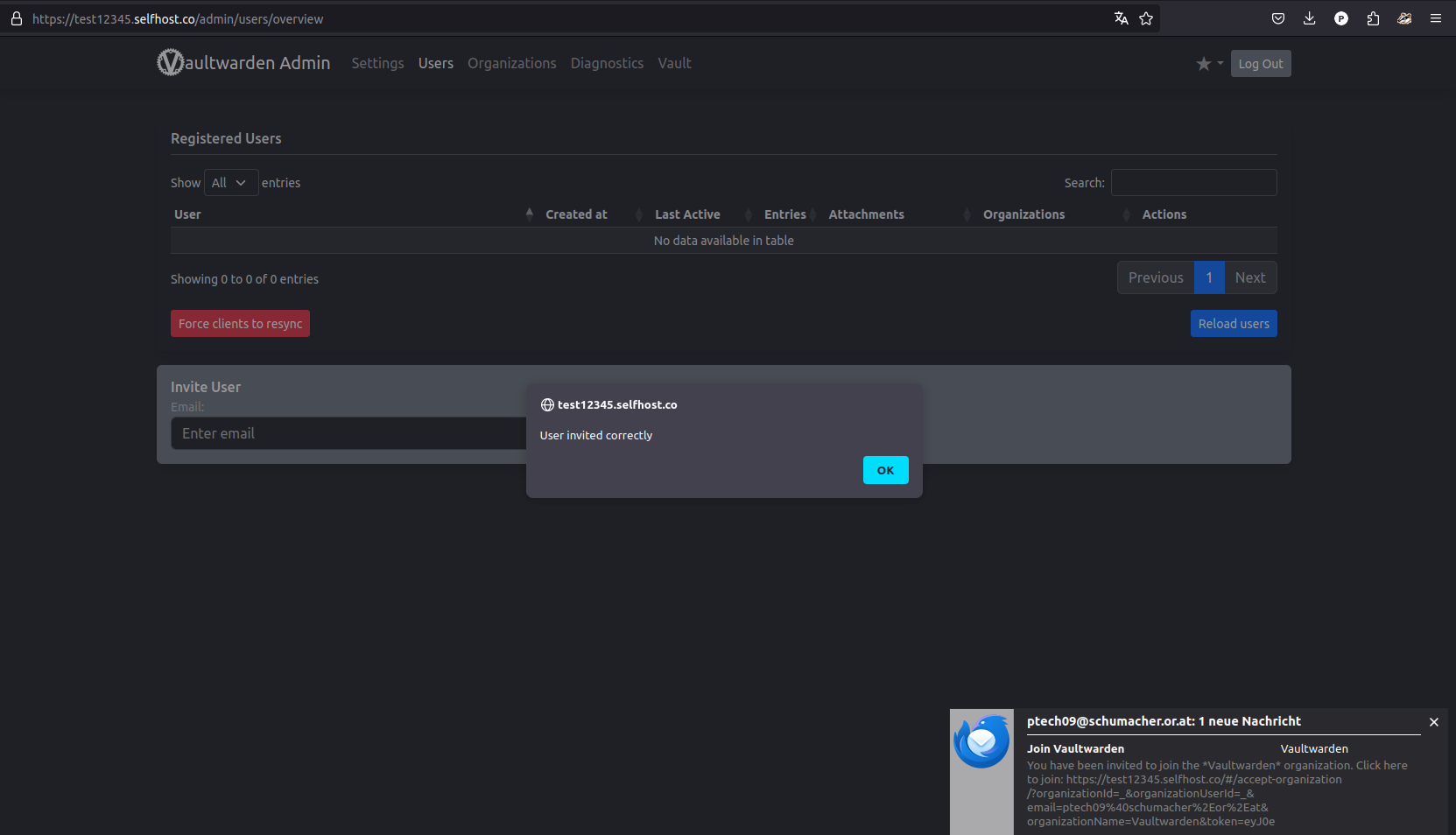This screenshot has width=1456, height=835.
Task: Bookmark this page with the star icon
Action: click(x=1146, y=18)
